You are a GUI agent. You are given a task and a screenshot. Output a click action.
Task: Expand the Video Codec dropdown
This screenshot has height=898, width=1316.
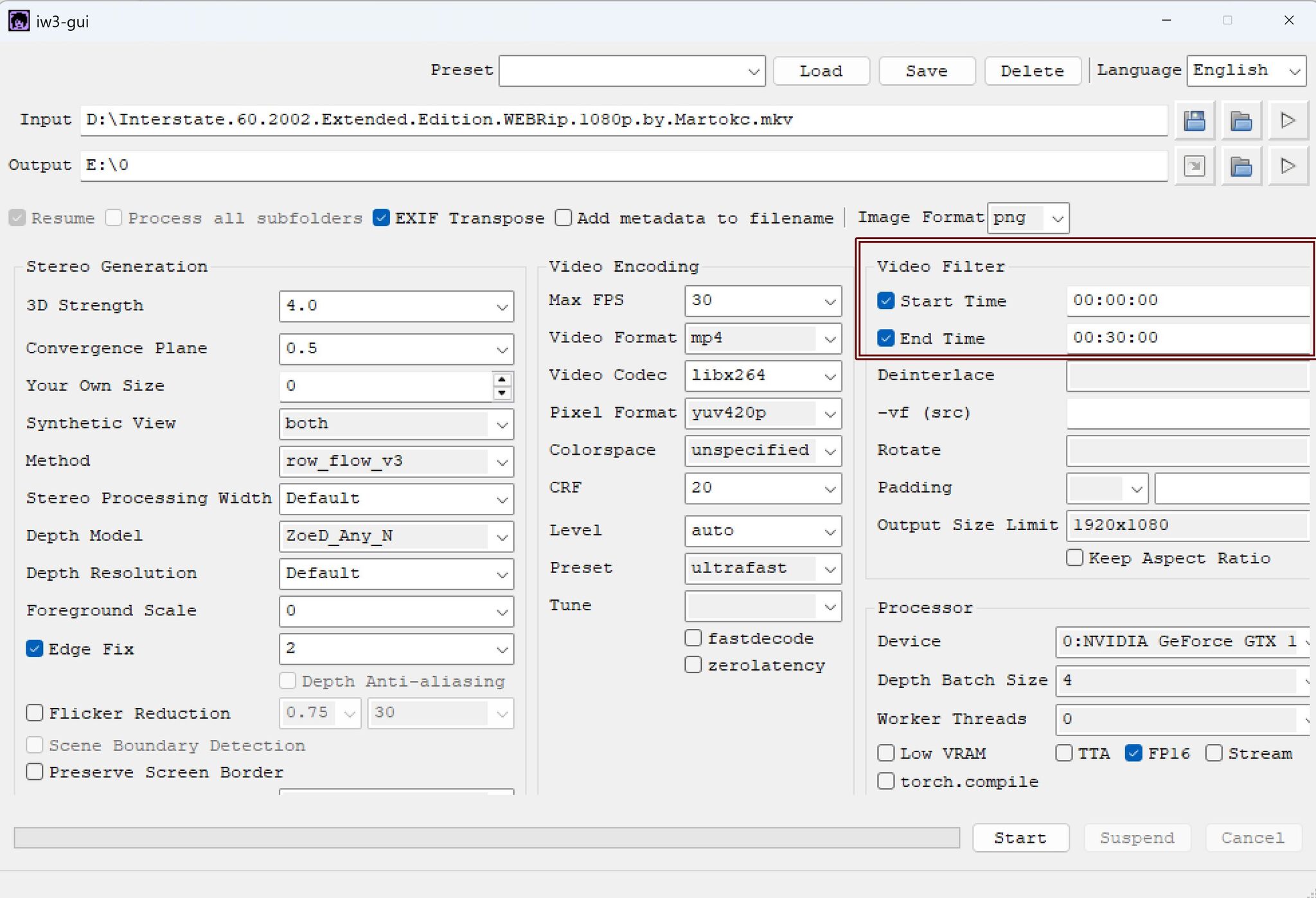pos(763,376)
